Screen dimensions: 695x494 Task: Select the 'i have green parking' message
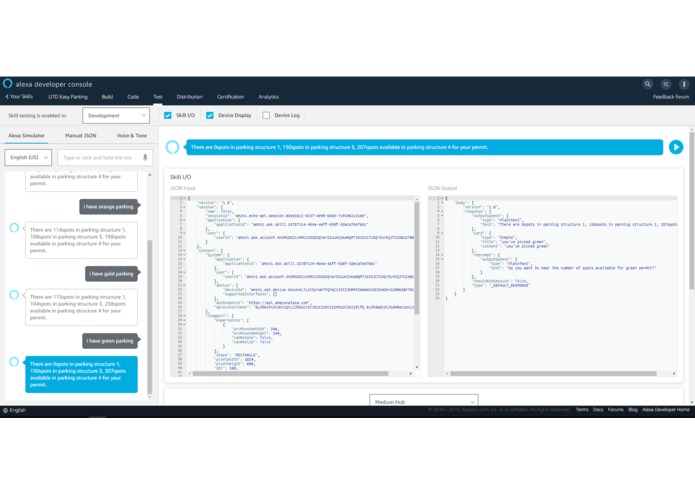click(110, 341)
